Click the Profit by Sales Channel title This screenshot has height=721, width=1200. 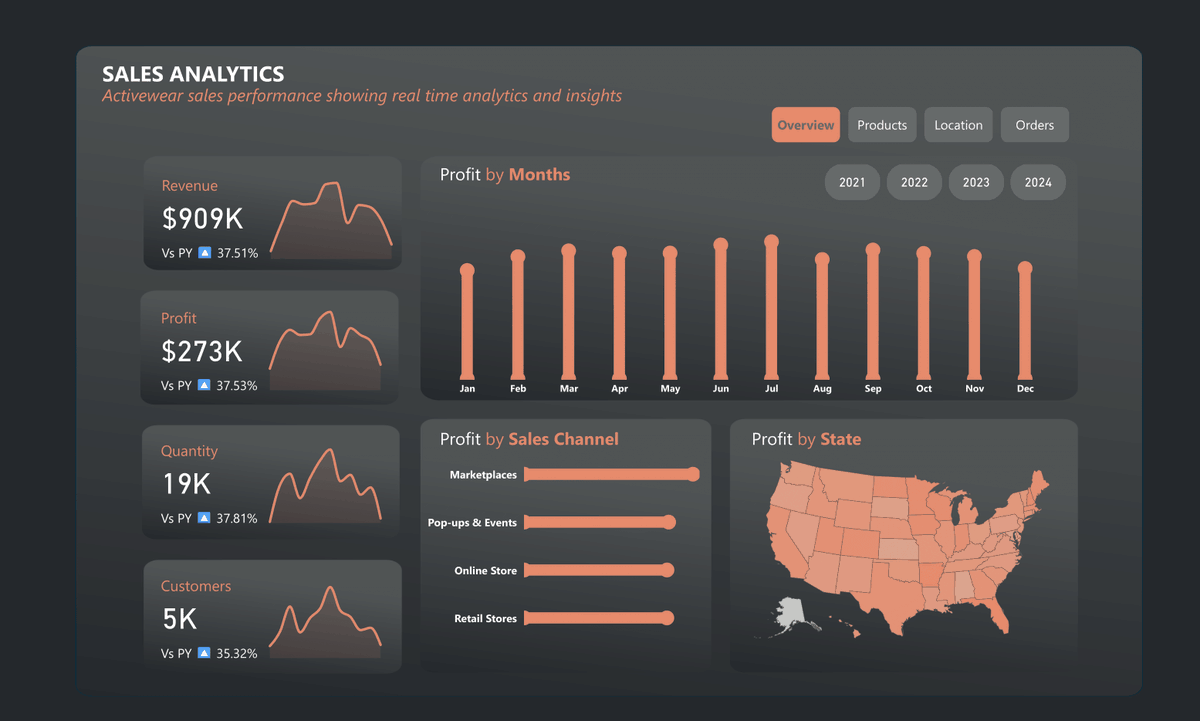(529, 439)
